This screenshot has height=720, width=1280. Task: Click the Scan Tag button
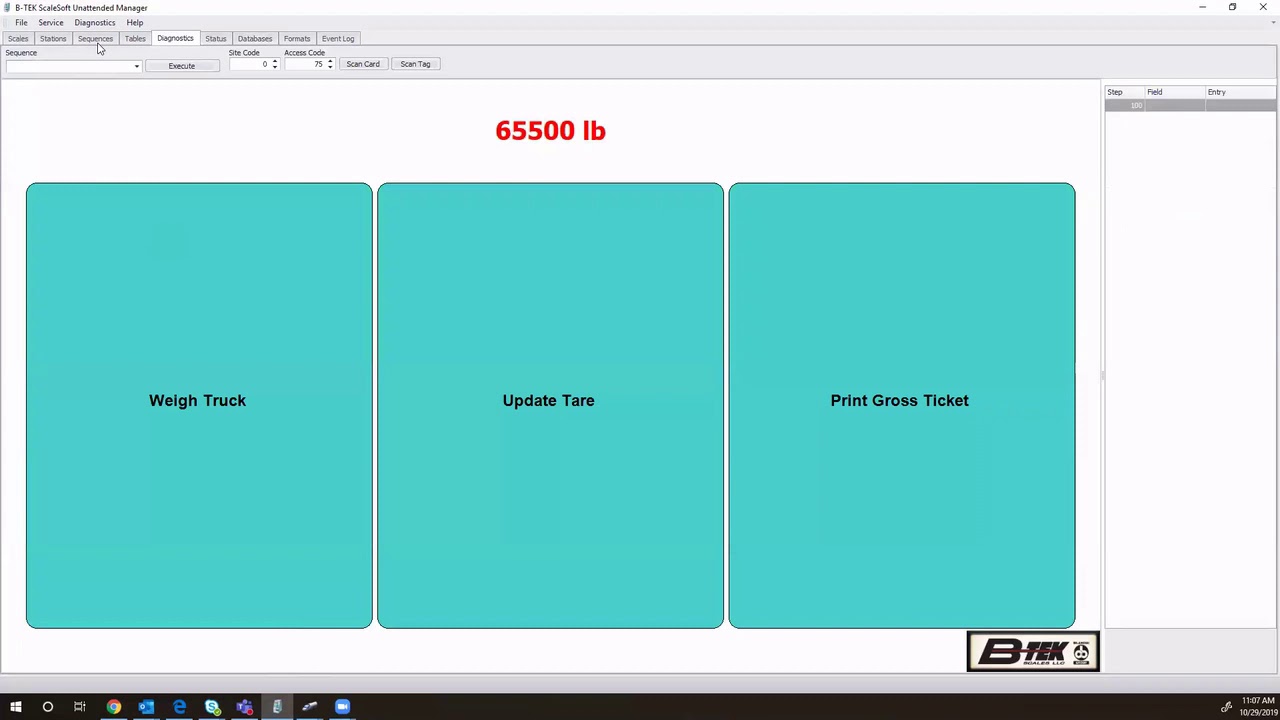[415, 64]
